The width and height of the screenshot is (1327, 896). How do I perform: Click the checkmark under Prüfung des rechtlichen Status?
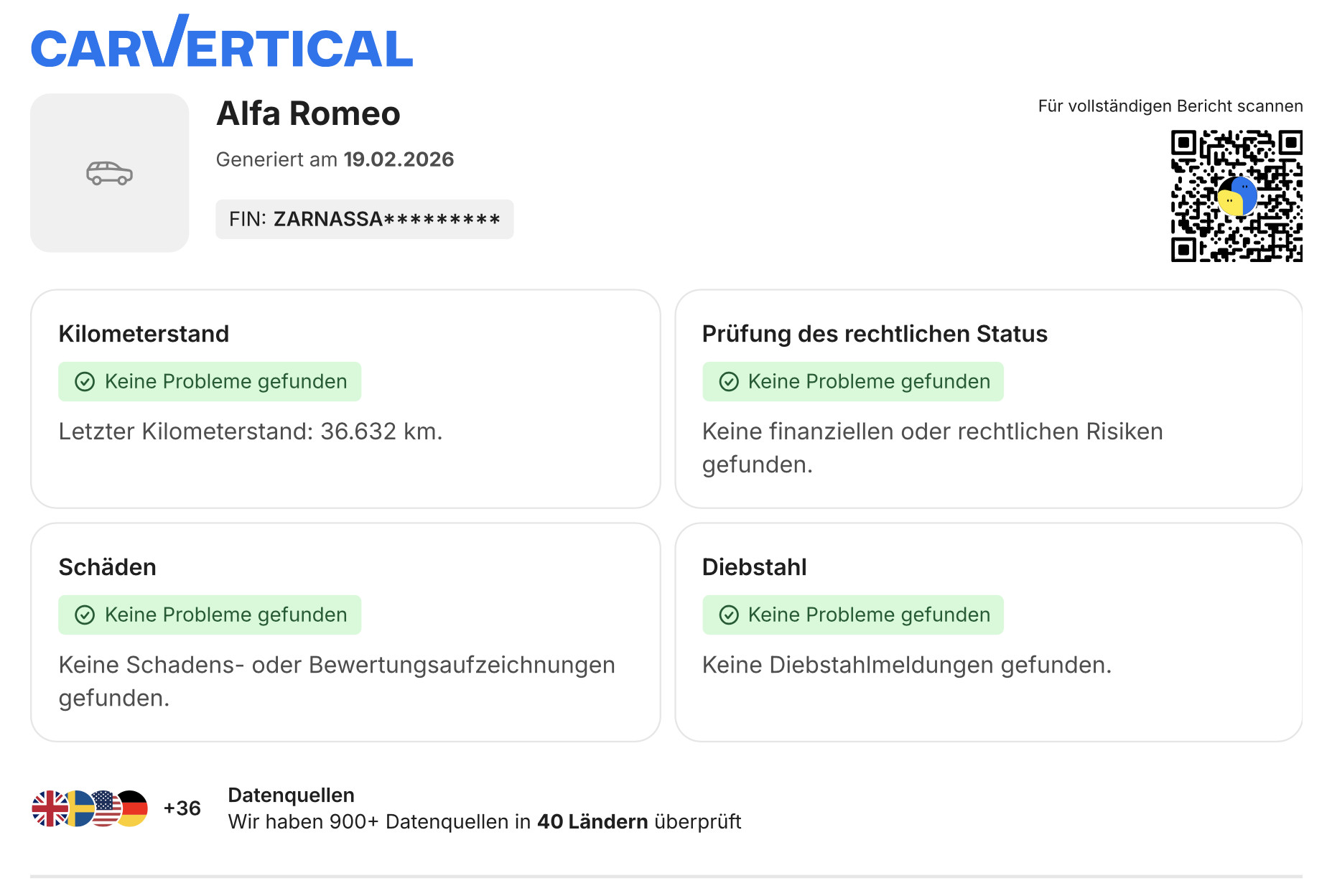729,382
